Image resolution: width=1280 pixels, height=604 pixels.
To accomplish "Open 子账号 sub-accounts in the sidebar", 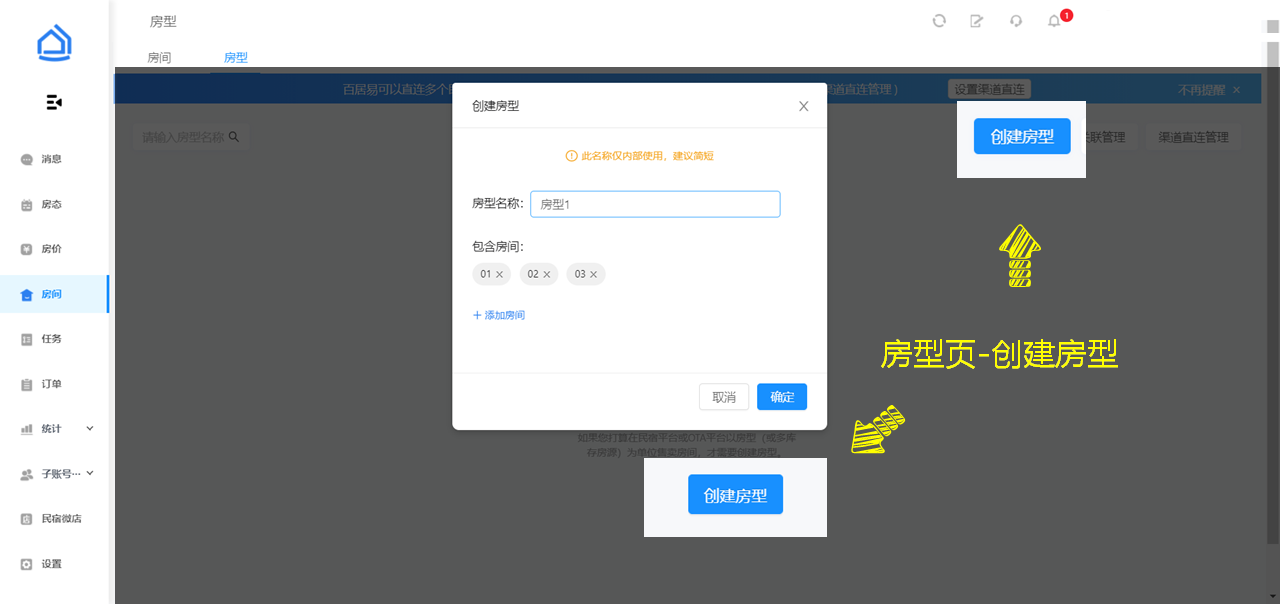I will pyautogui.click(x=54, y=474).
